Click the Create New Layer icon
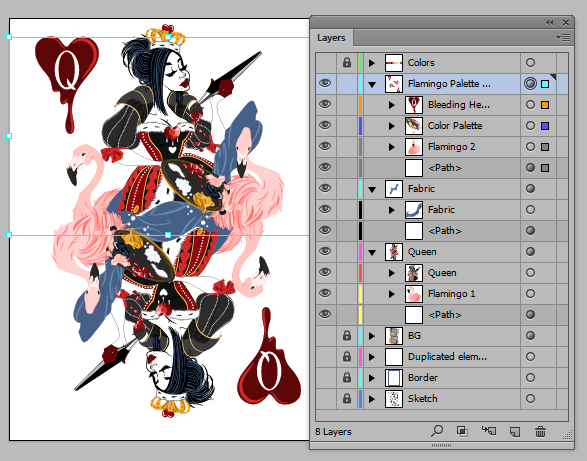 (515, 432)
